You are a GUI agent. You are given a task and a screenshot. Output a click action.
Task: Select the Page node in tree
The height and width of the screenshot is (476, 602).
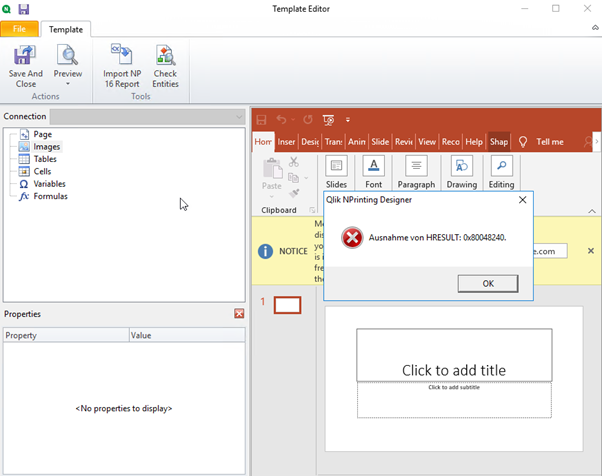coord(42,134)
